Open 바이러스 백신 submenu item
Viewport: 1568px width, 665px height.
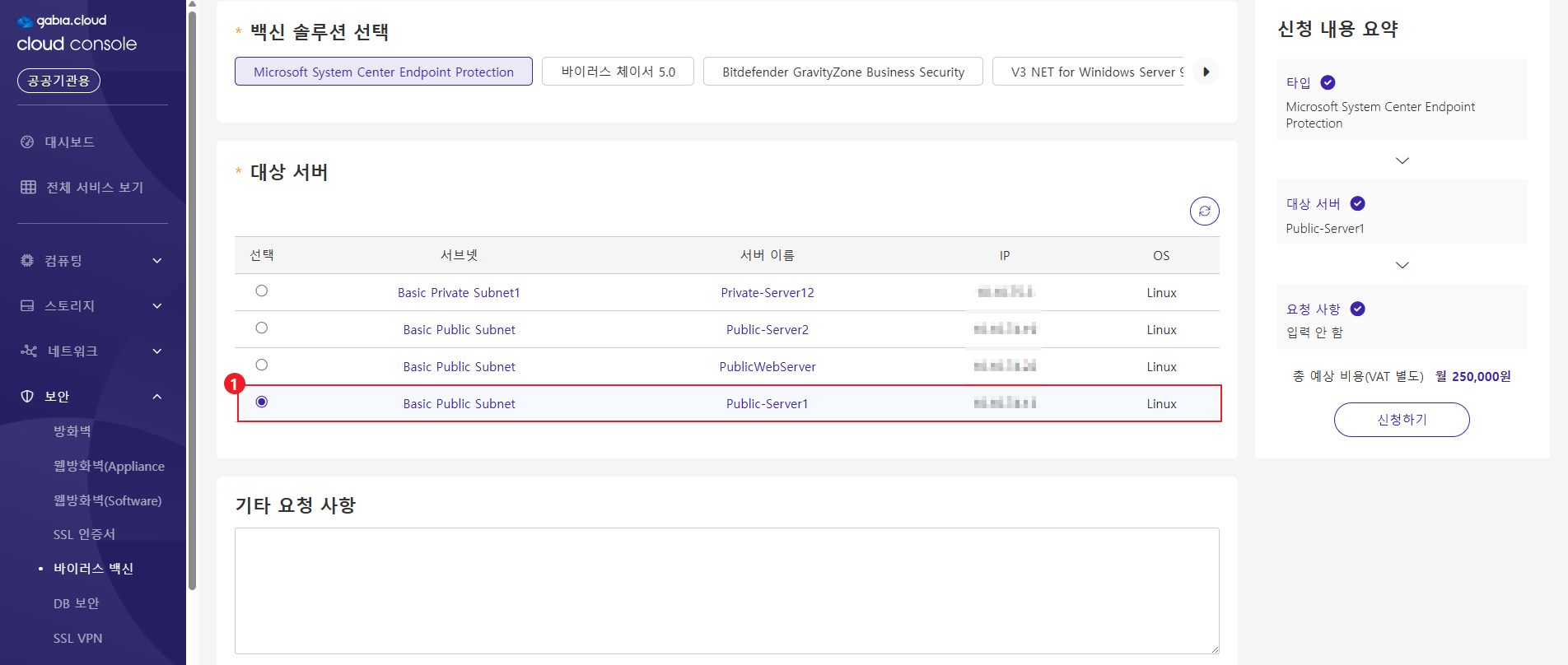93,569
